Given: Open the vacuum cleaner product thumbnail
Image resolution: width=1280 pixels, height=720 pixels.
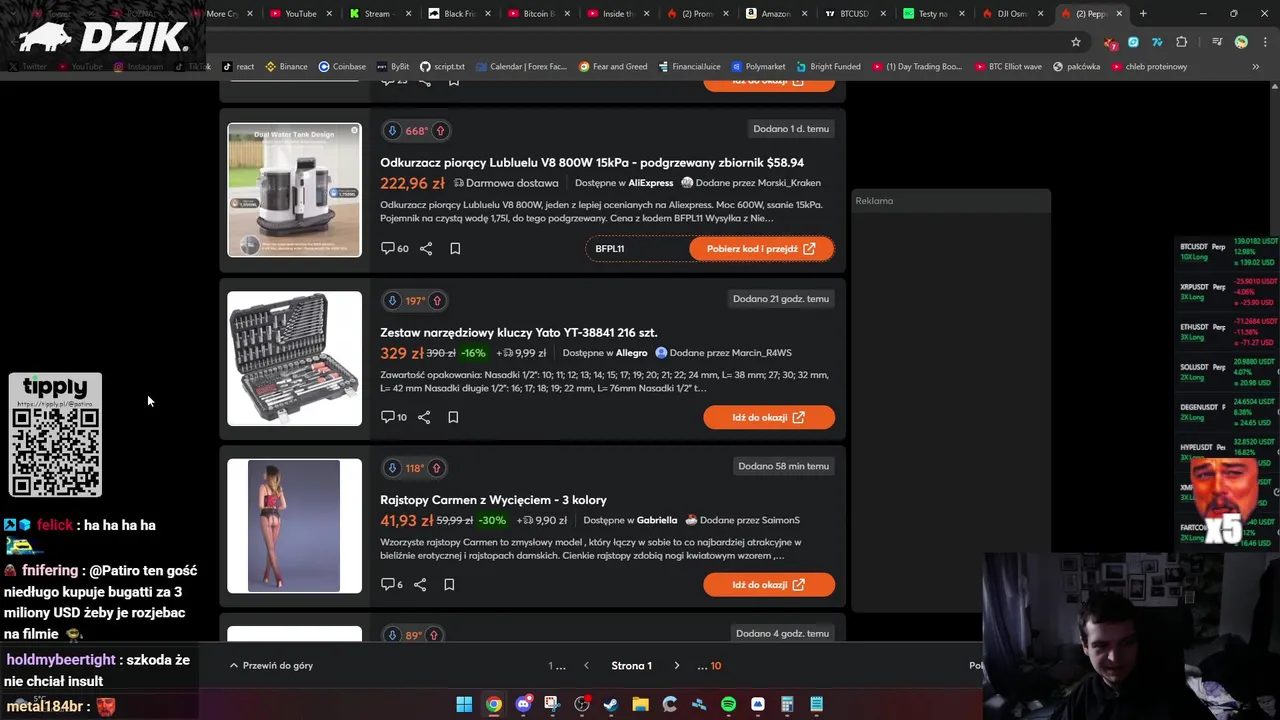Looking at the screenshot, I should [x=294, y=190].
